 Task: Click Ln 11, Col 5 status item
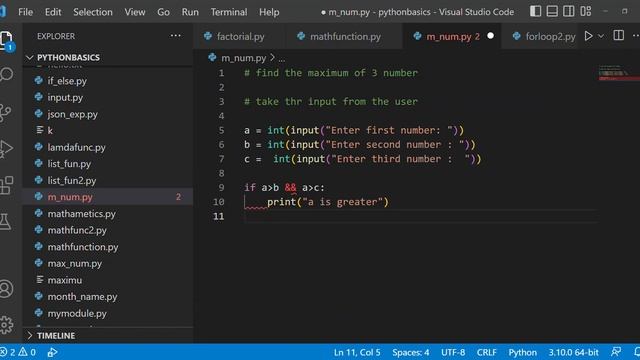pos(357,352)
